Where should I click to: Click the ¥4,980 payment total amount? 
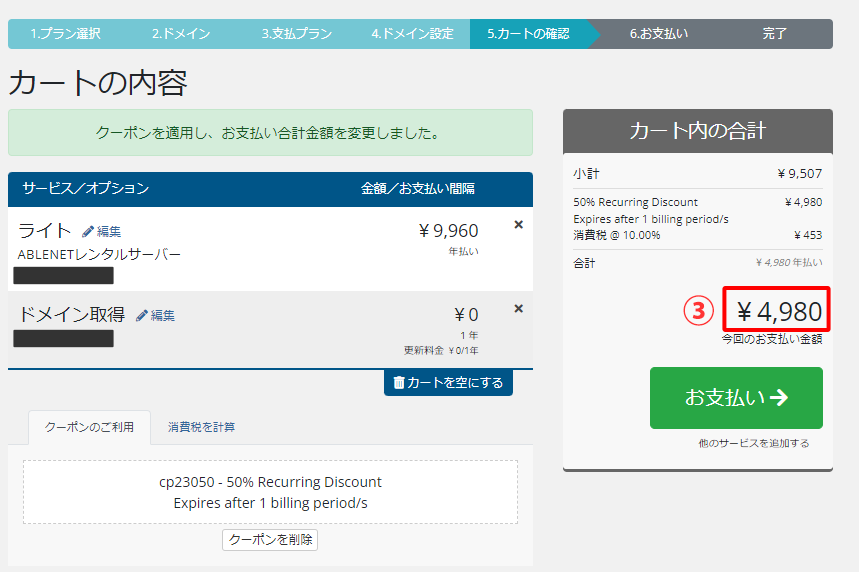[778, 312]
